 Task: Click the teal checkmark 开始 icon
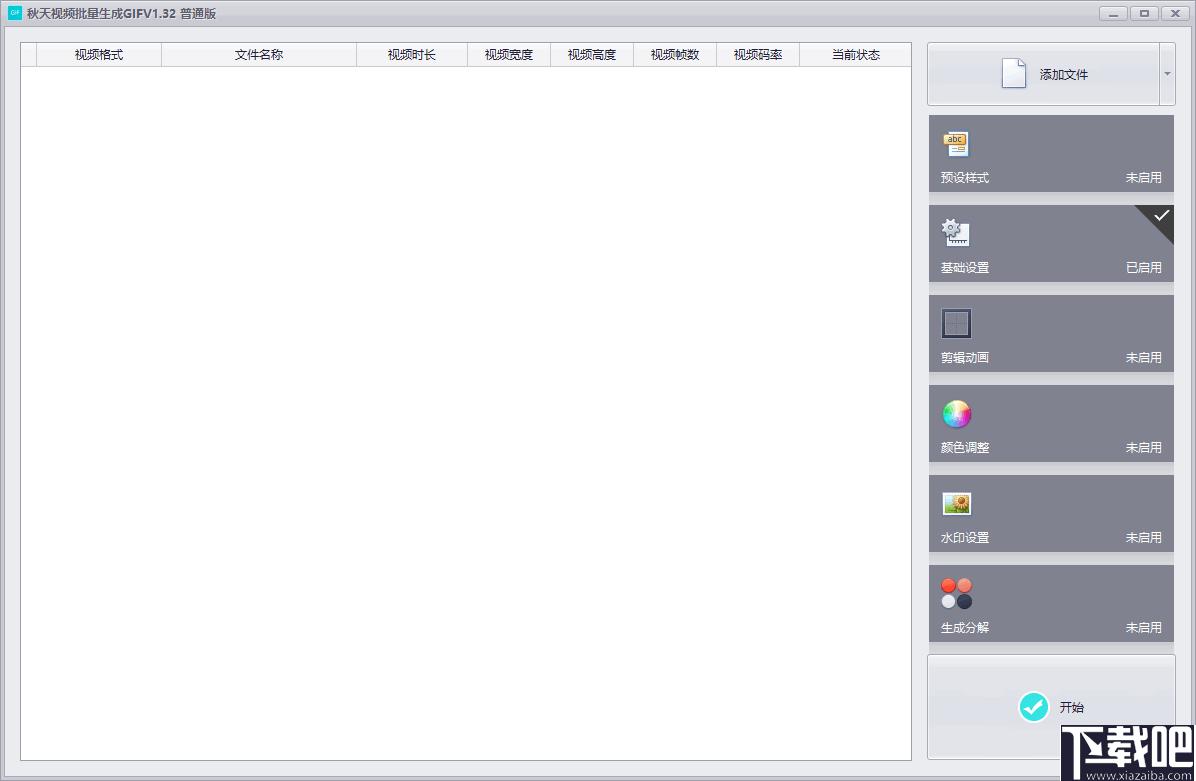pyautogui.click(x=1034, y=707)
